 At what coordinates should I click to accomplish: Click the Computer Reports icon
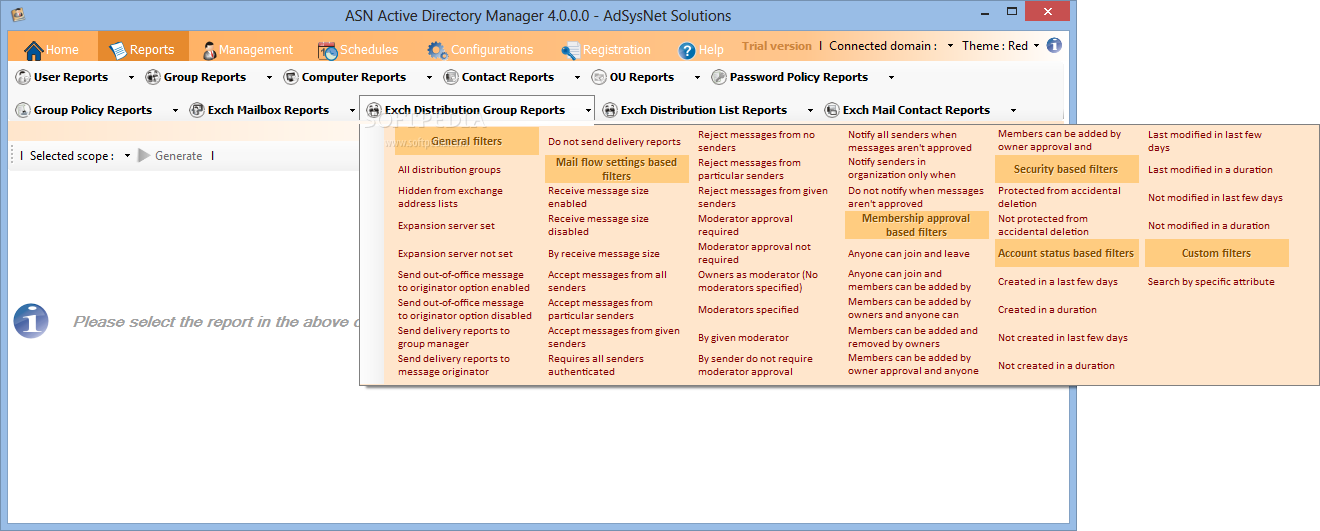click(x=291, y=77)
